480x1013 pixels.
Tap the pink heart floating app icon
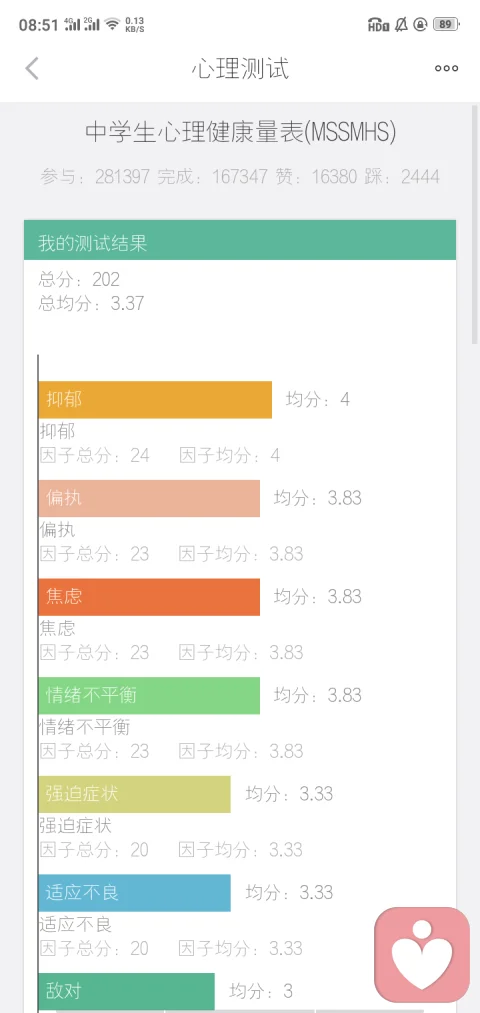click(x=422, y=955)
